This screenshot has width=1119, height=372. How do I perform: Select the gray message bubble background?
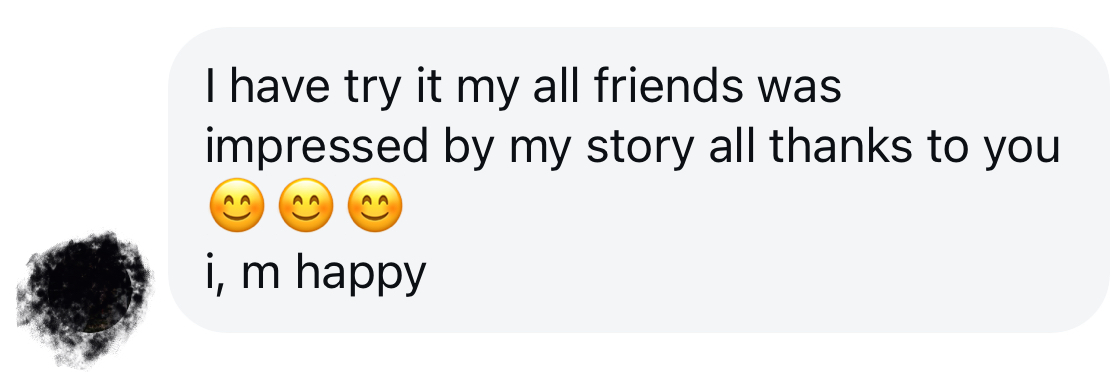(639, 180)
